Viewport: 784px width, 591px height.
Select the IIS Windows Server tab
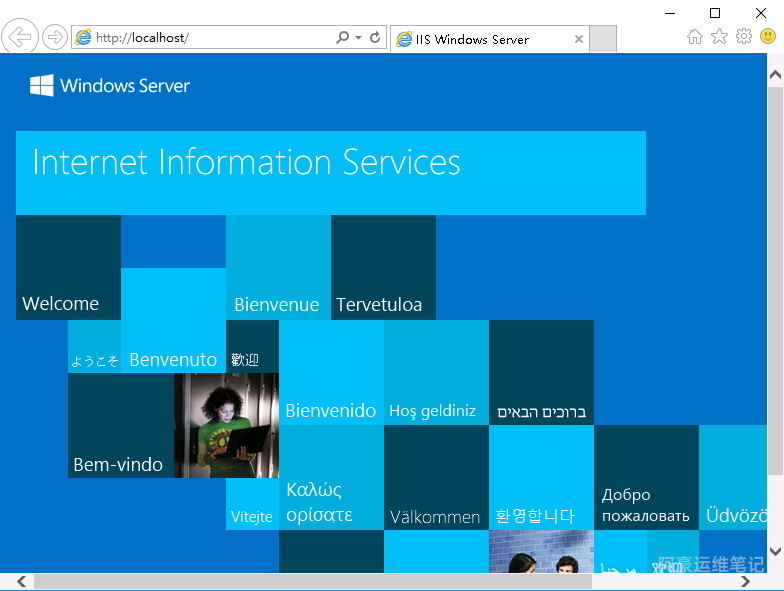(x=482, y=39)
